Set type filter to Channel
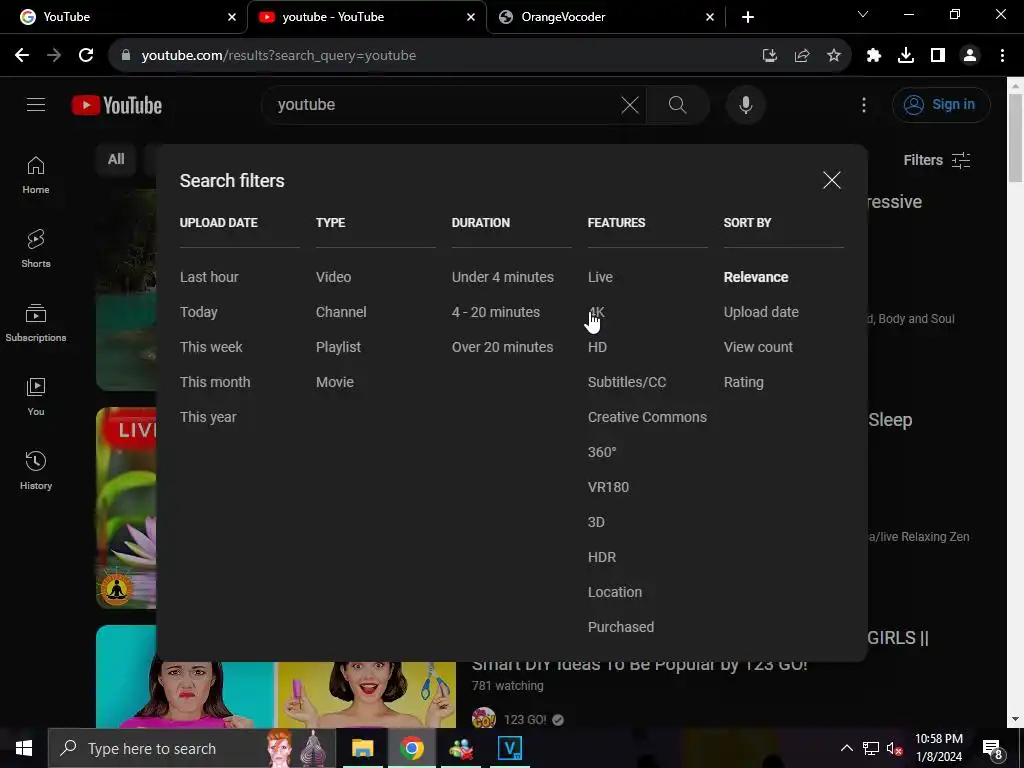 [341, 312]
